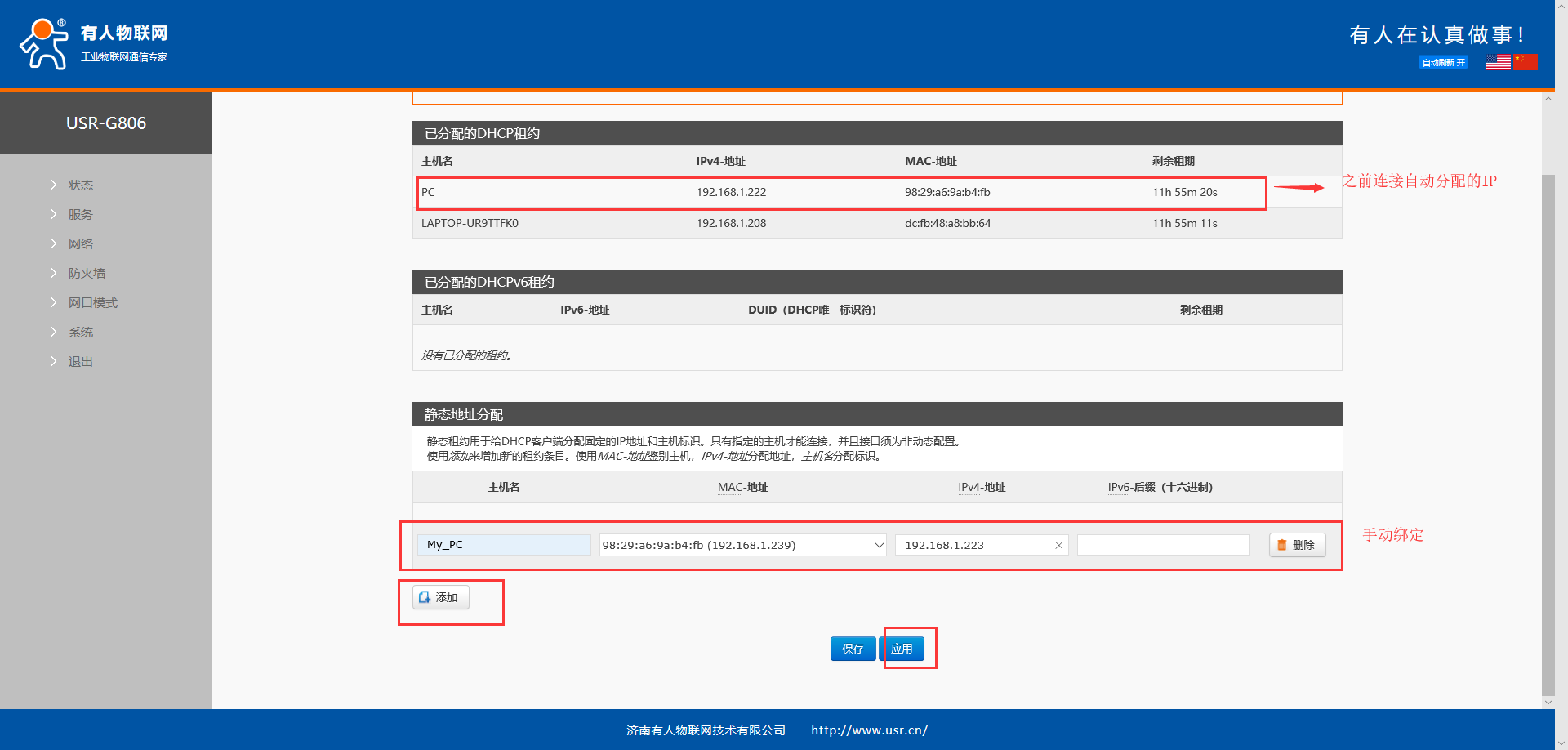Click the add icon on 添加 button

click(425, 597)
